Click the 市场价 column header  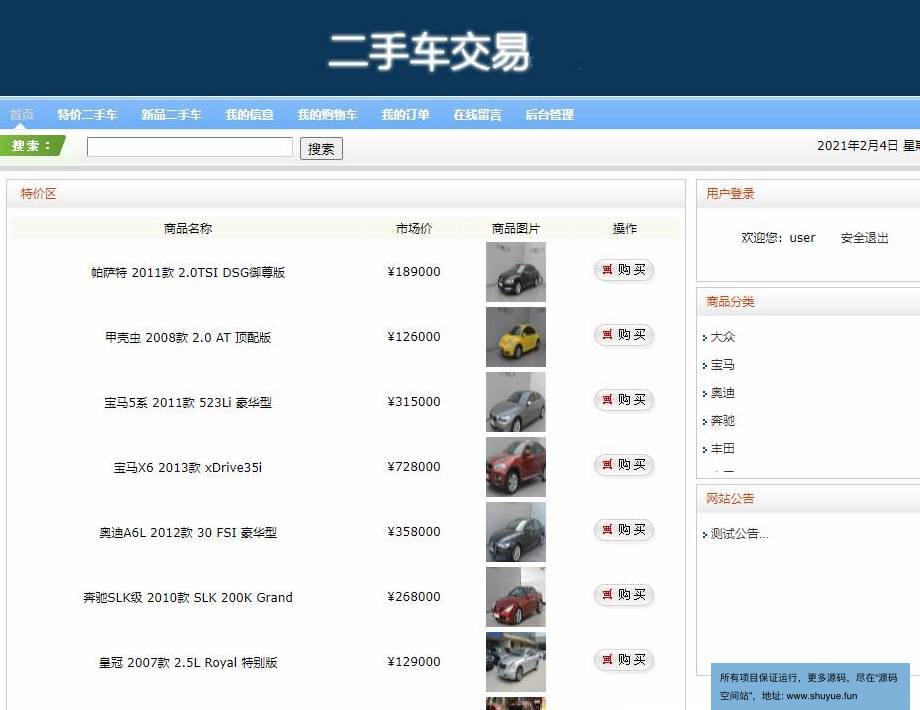point(414,228)
